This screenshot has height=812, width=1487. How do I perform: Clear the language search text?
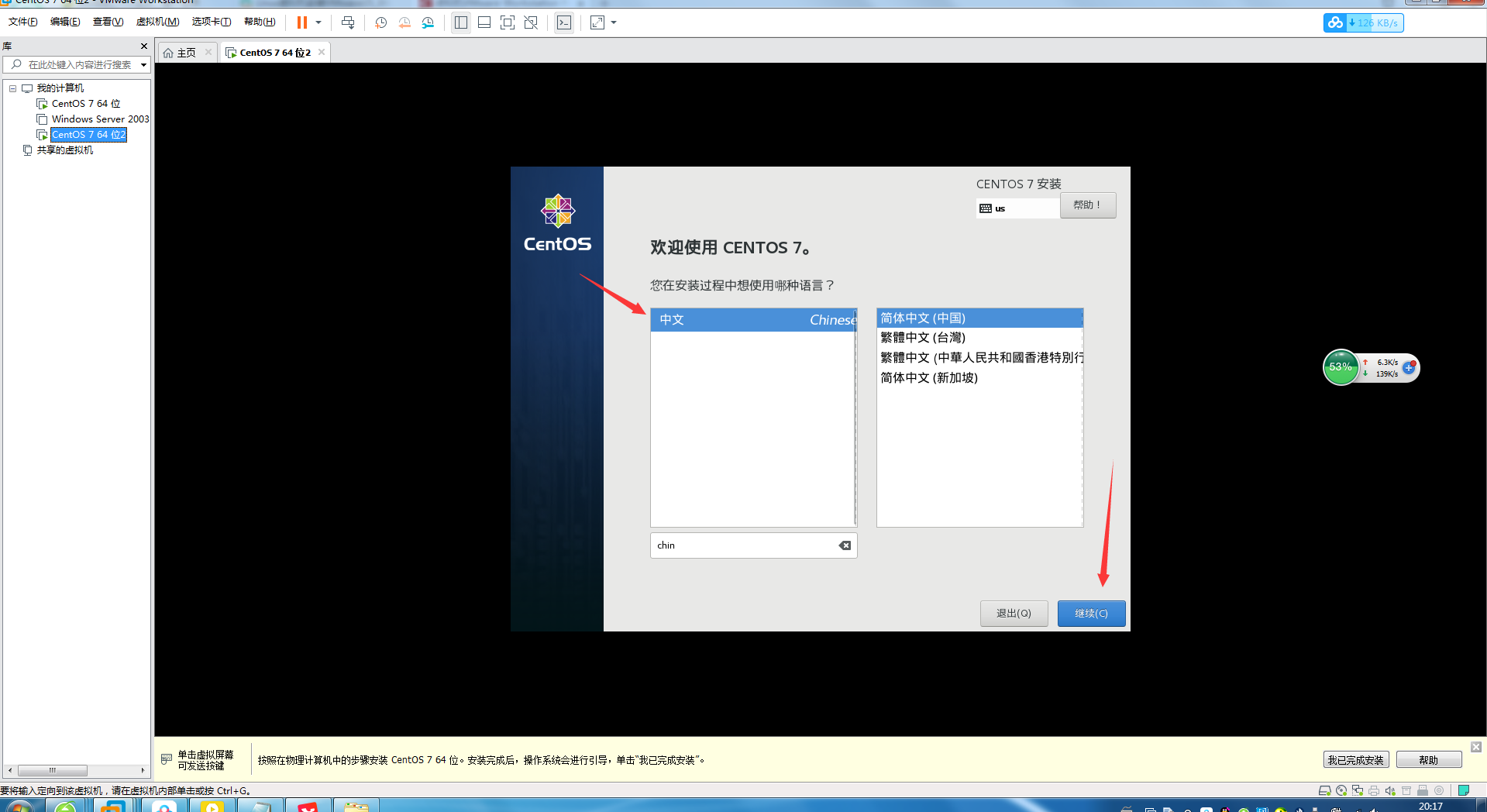point(845,545)
